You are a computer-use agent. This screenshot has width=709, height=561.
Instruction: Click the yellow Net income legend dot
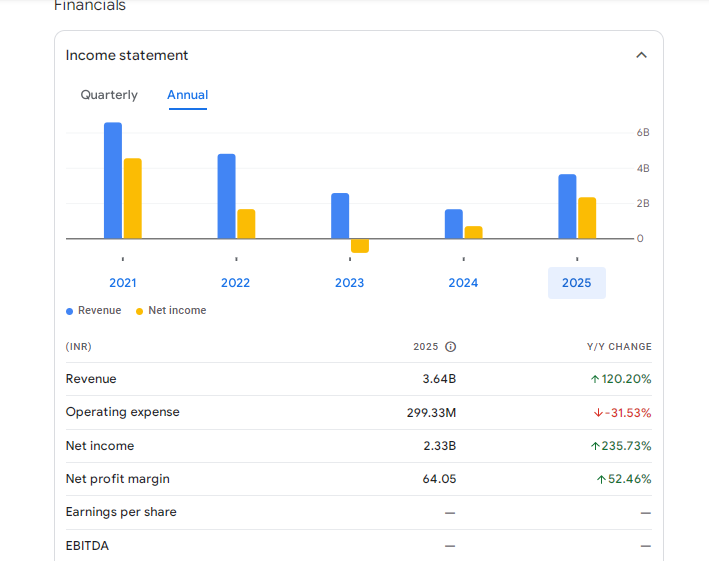[x=140, y=311]
